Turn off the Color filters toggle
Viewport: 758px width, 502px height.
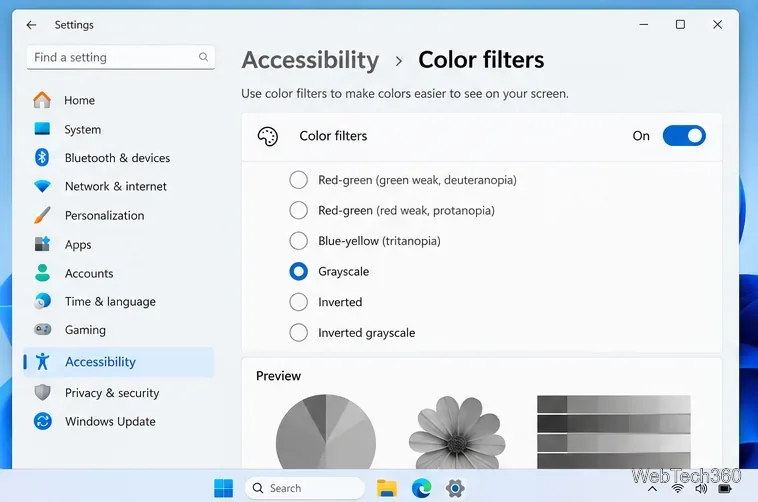[x=684, y=136]
